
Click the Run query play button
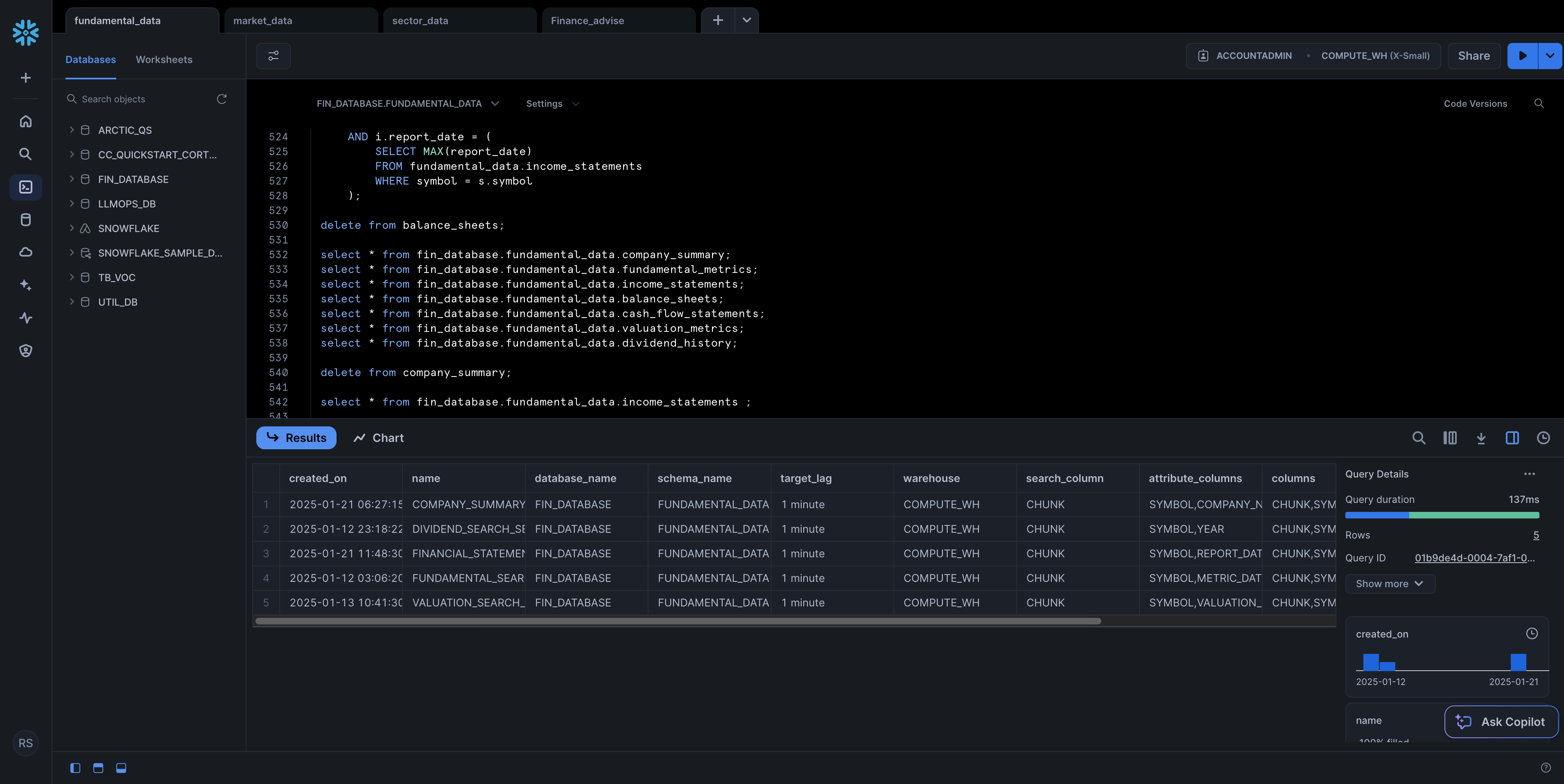coord(1522,56)
